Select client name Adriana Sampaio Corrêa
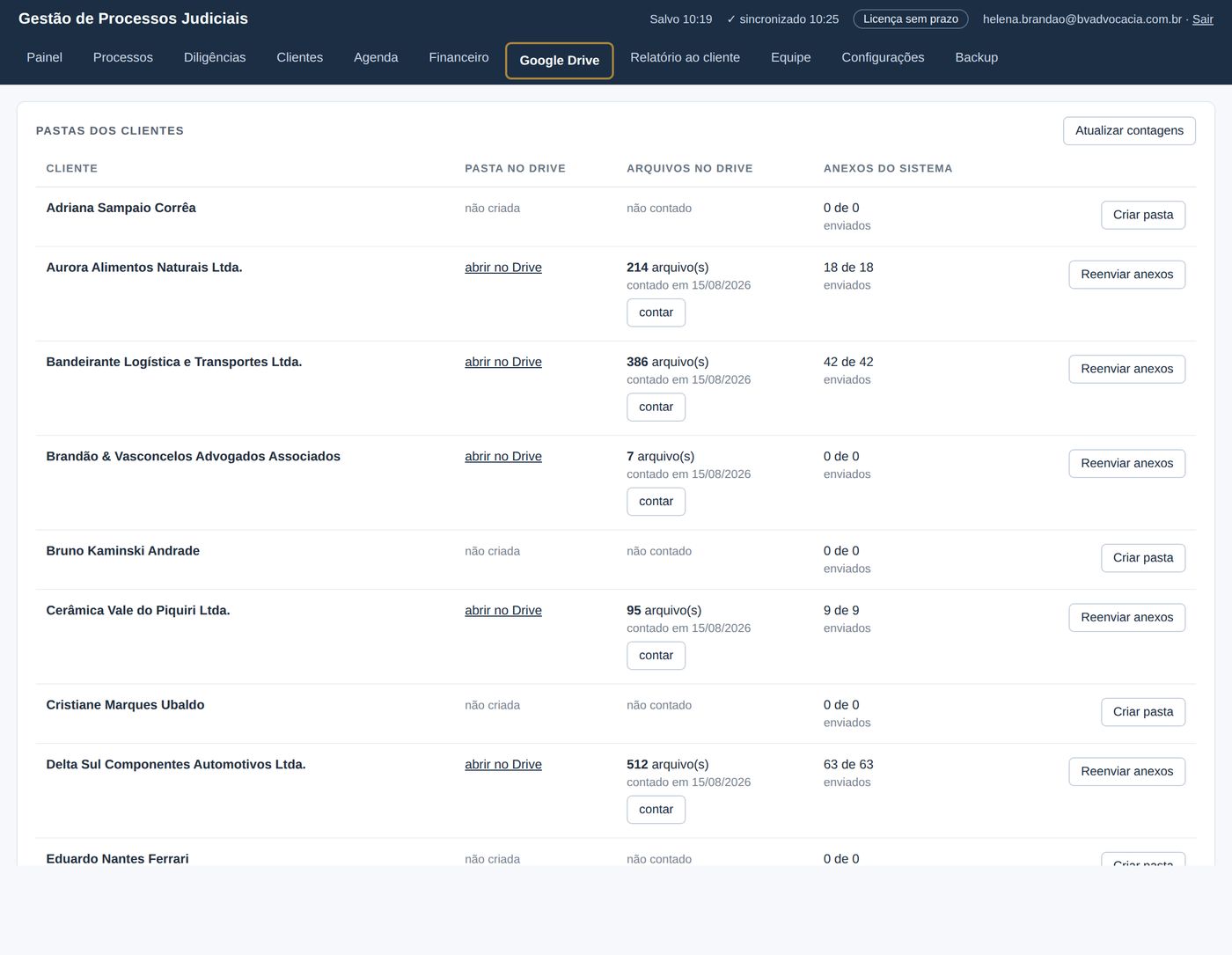Image resolution: width=1232 pixels, height=955 pixels. coord(121,208)
